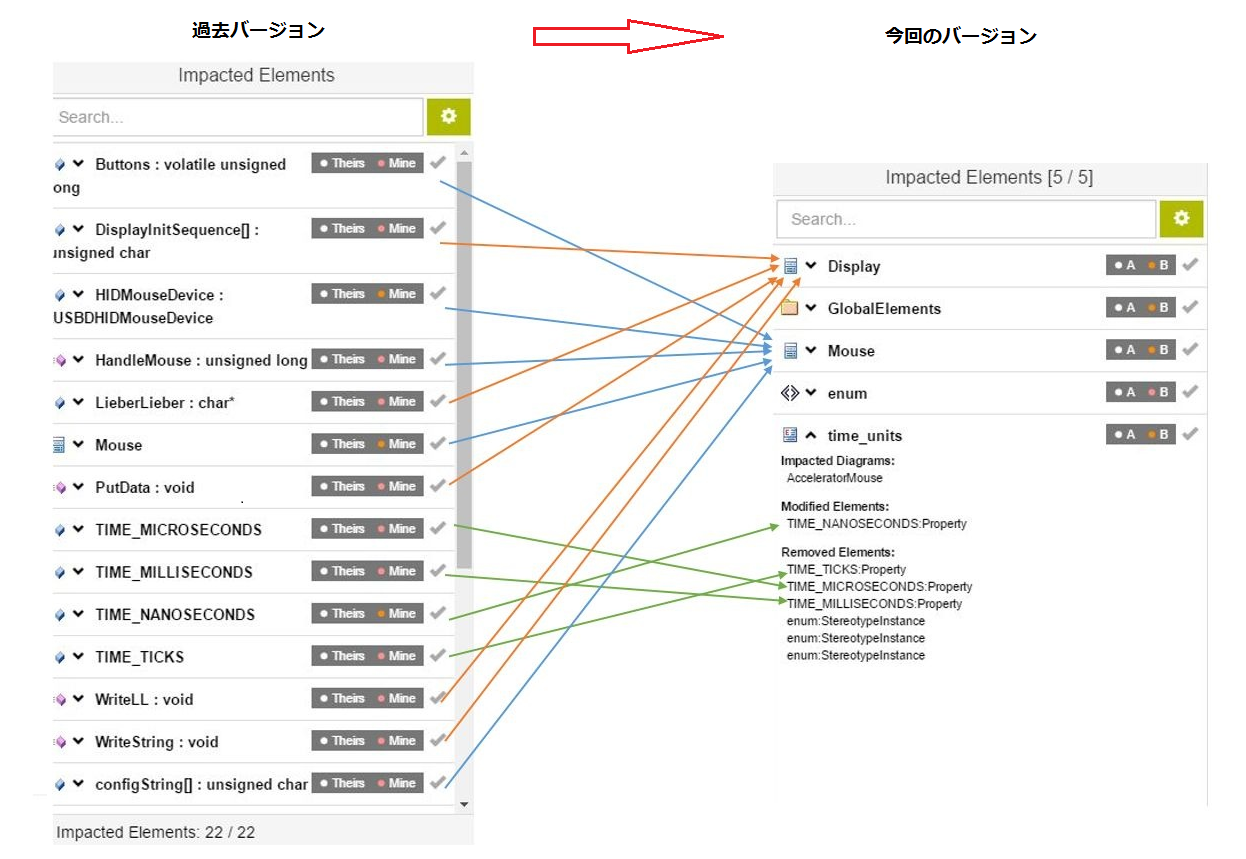
Task: Collapse the time_units element
Action: 811,435
